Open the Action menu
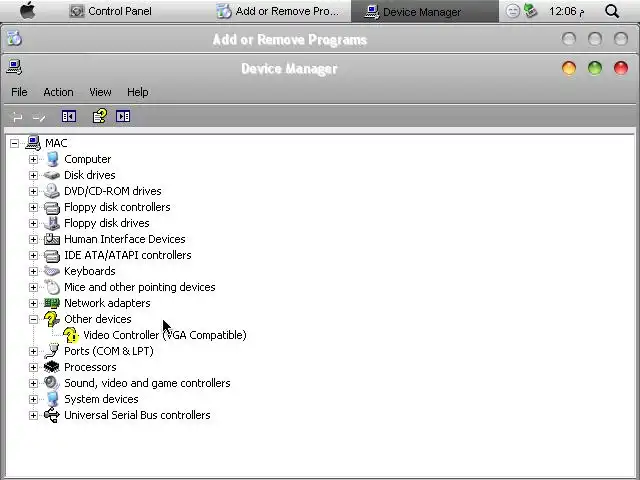The image size is (640, 480). (x=58, y=92)
